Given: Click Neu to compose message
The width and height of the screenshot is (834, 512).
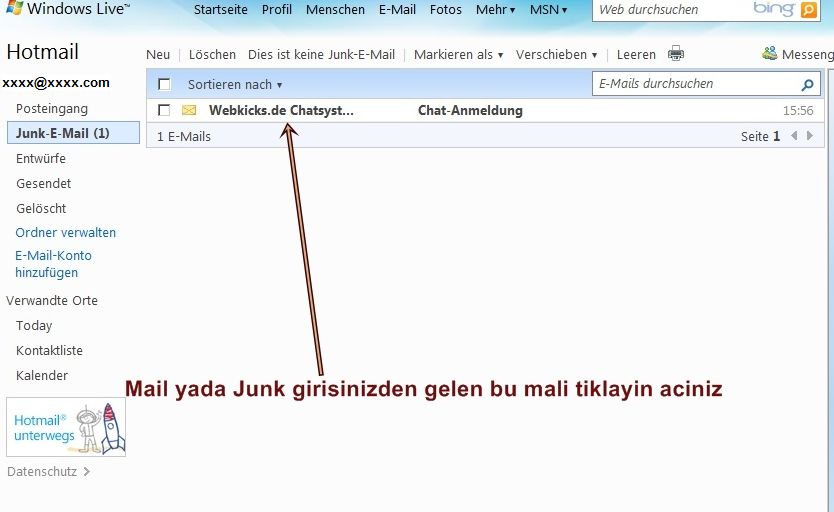Looking at the screenshot, I should (158, 54).
